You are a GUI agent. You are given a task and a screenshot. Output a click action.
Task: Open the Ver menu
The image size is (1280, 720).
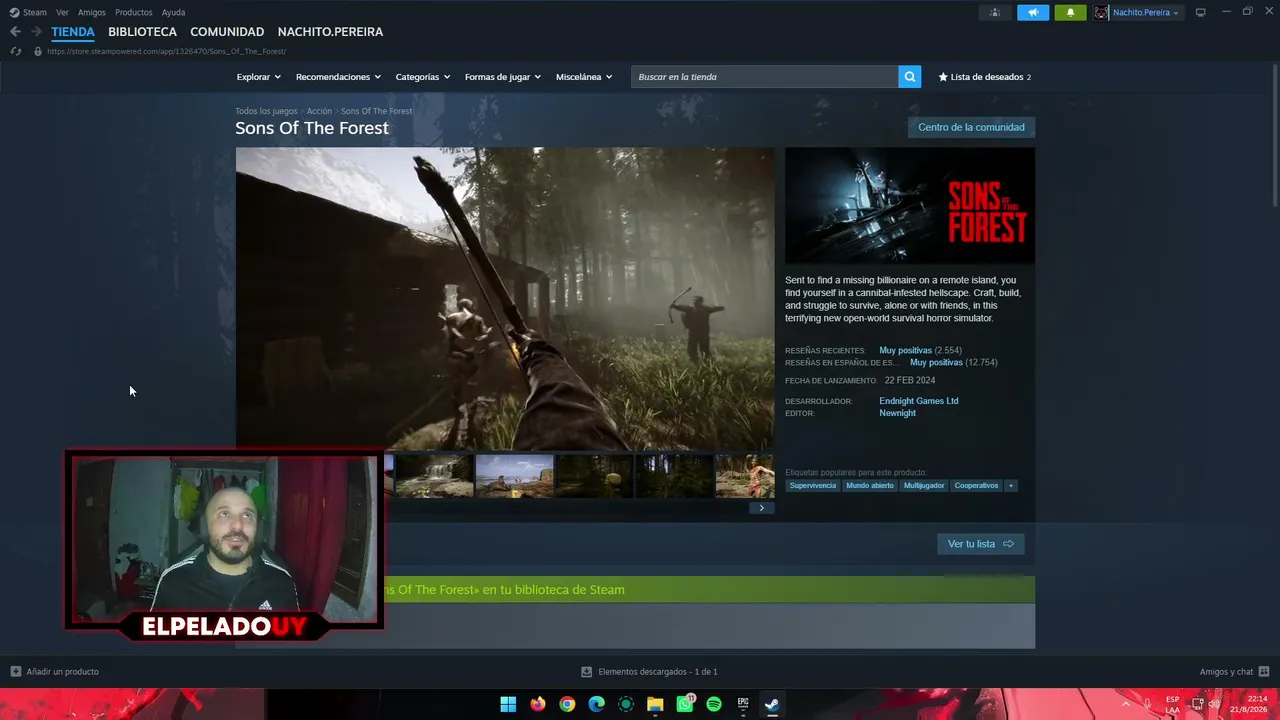point(62,12)
